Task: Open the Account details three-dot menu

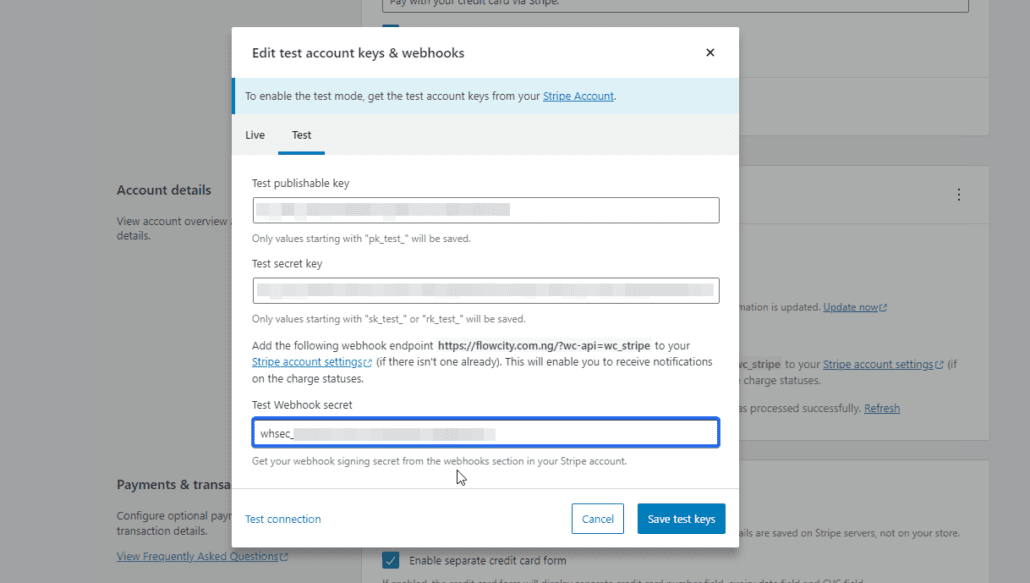Action: [958, 194]
